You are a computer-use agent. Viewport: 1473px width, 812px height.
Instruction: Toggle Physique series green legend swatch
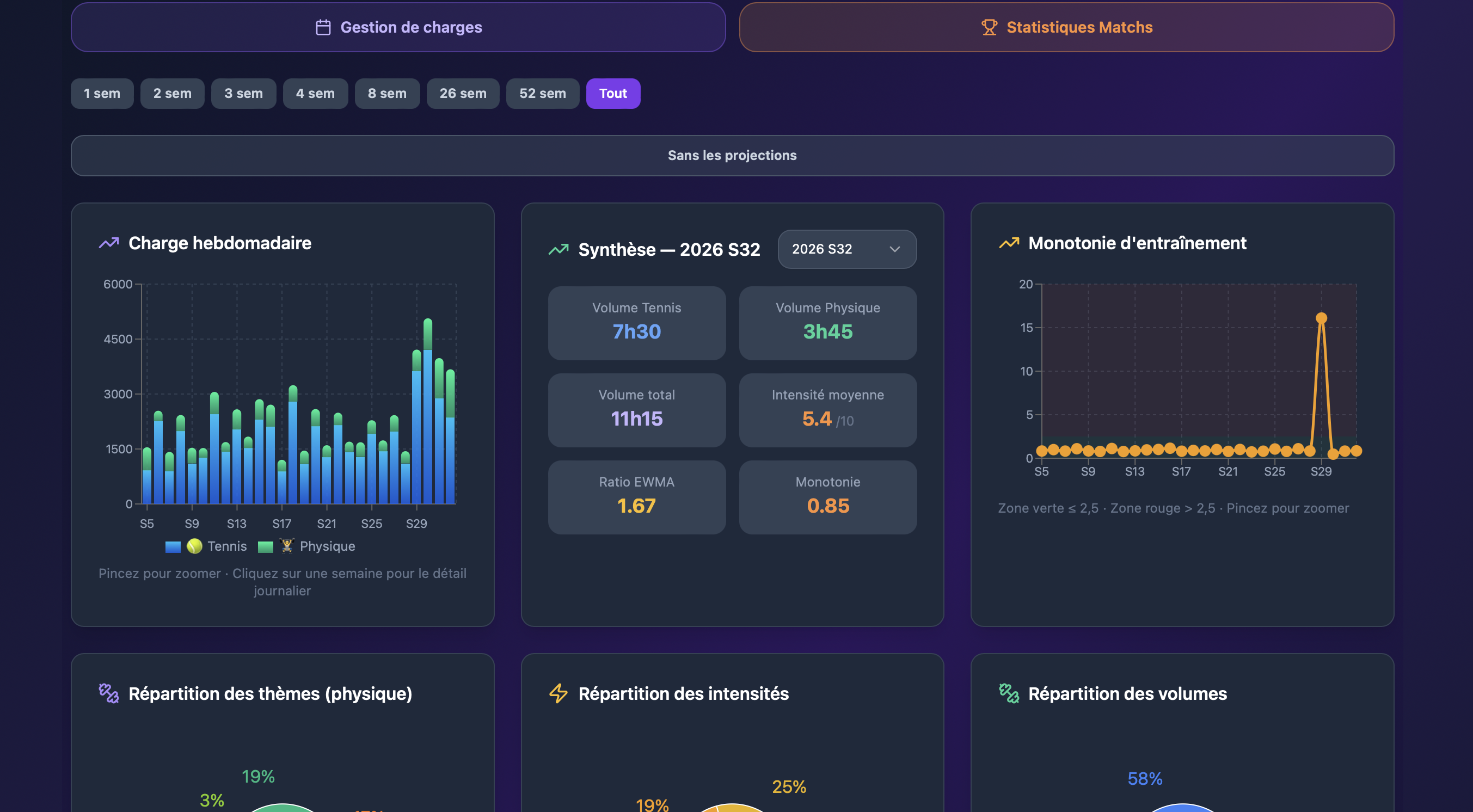coord(265,546)
